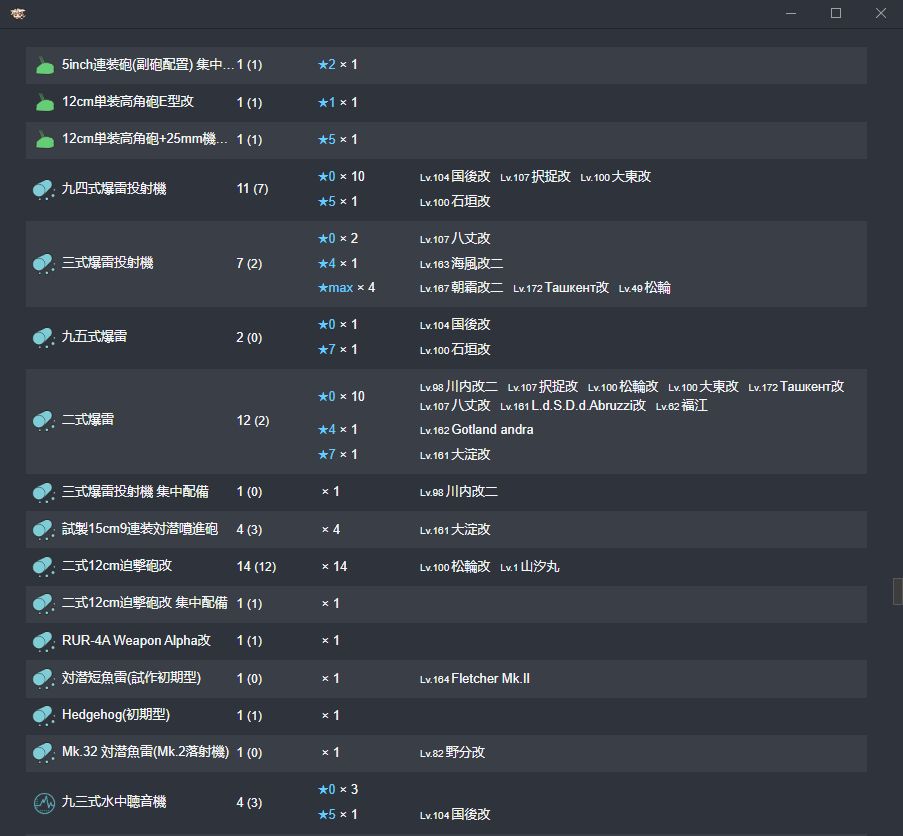Select the ship Lv.167 朝霜改二
The image size is (903, 836).
tap(461, 288)
